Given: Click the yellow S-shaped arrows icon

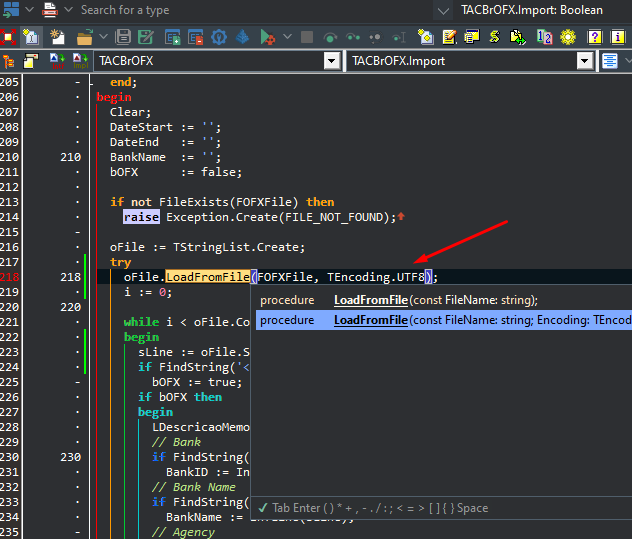Looking at the screenshot, I should [495, 37].
